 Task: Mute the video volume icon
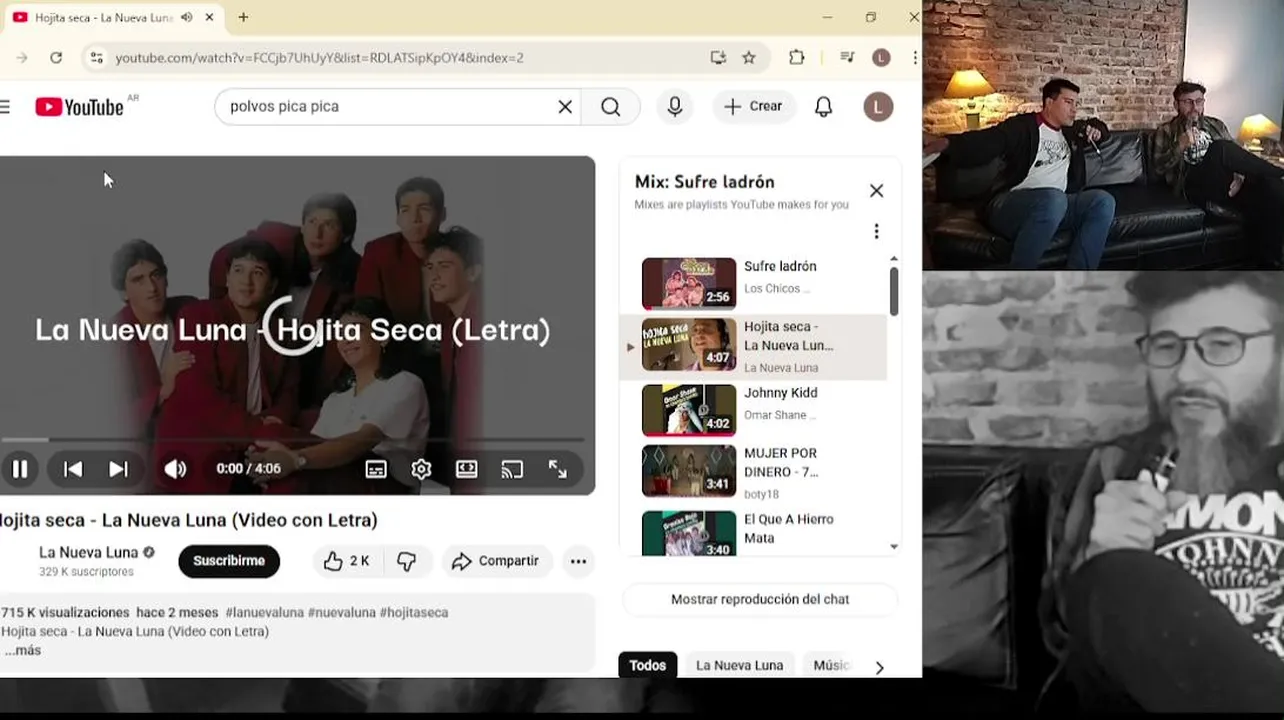click(175, 469)
